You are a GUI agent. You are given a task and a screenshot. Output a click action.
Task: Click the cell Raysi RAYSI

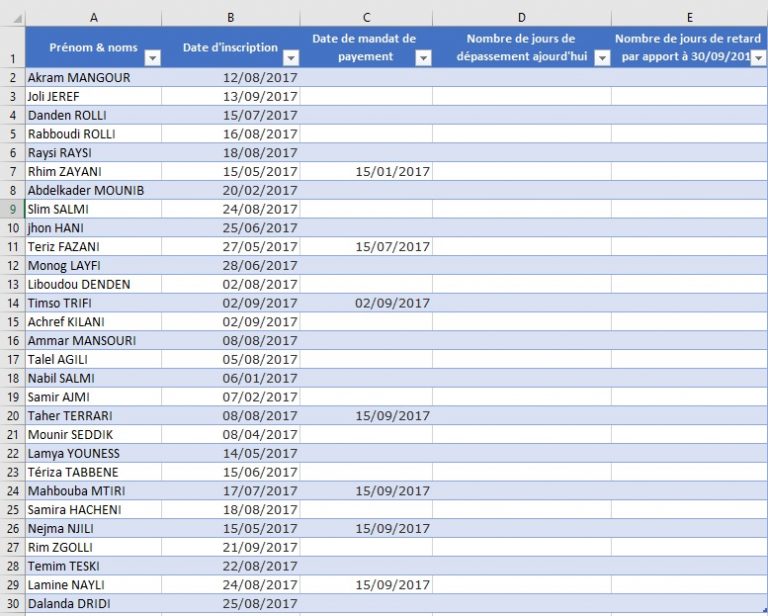pos(94,153)
